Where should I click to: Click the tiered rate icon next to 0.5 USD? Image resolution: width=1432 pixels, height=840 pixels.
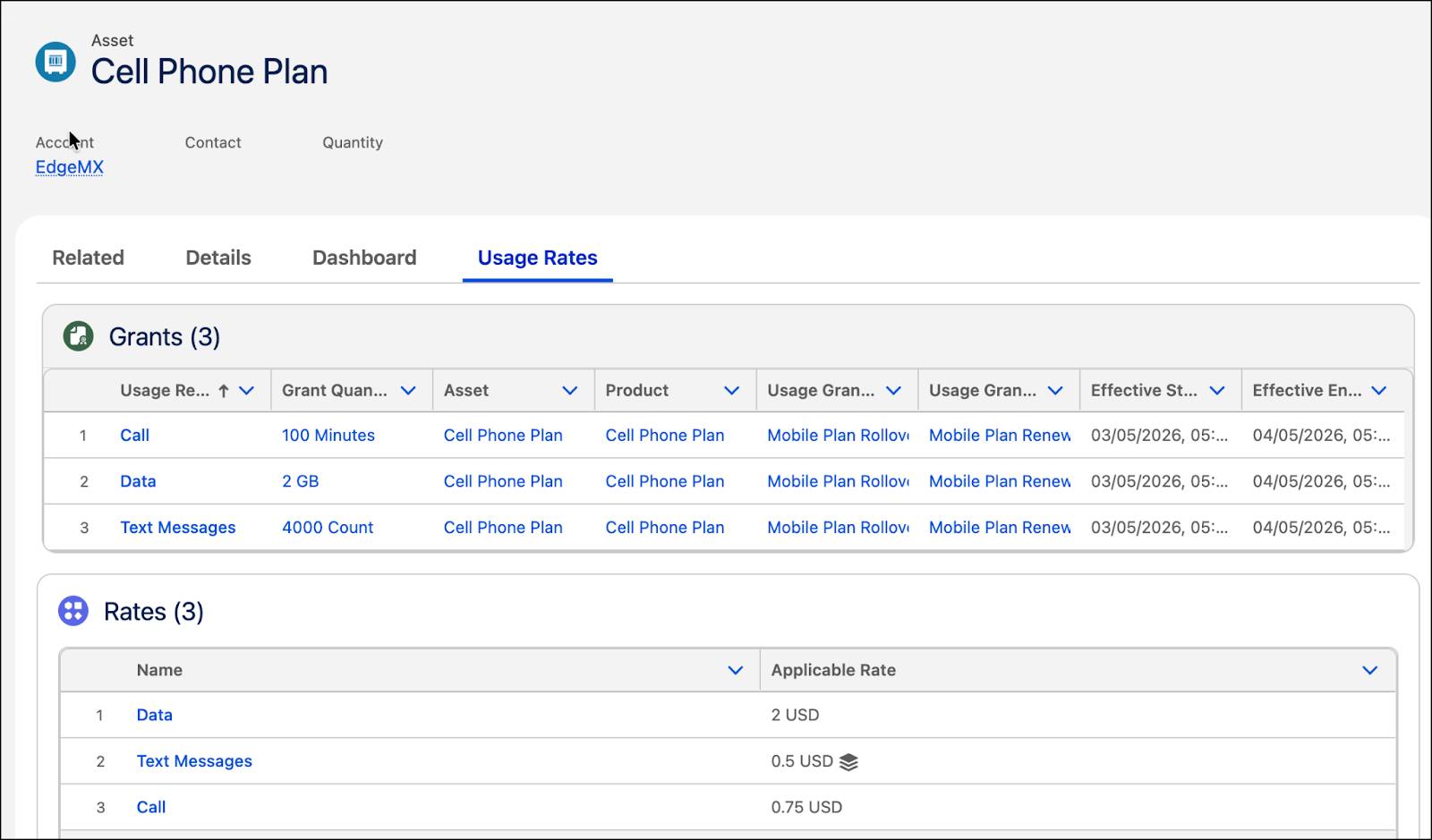coord(848,761)
